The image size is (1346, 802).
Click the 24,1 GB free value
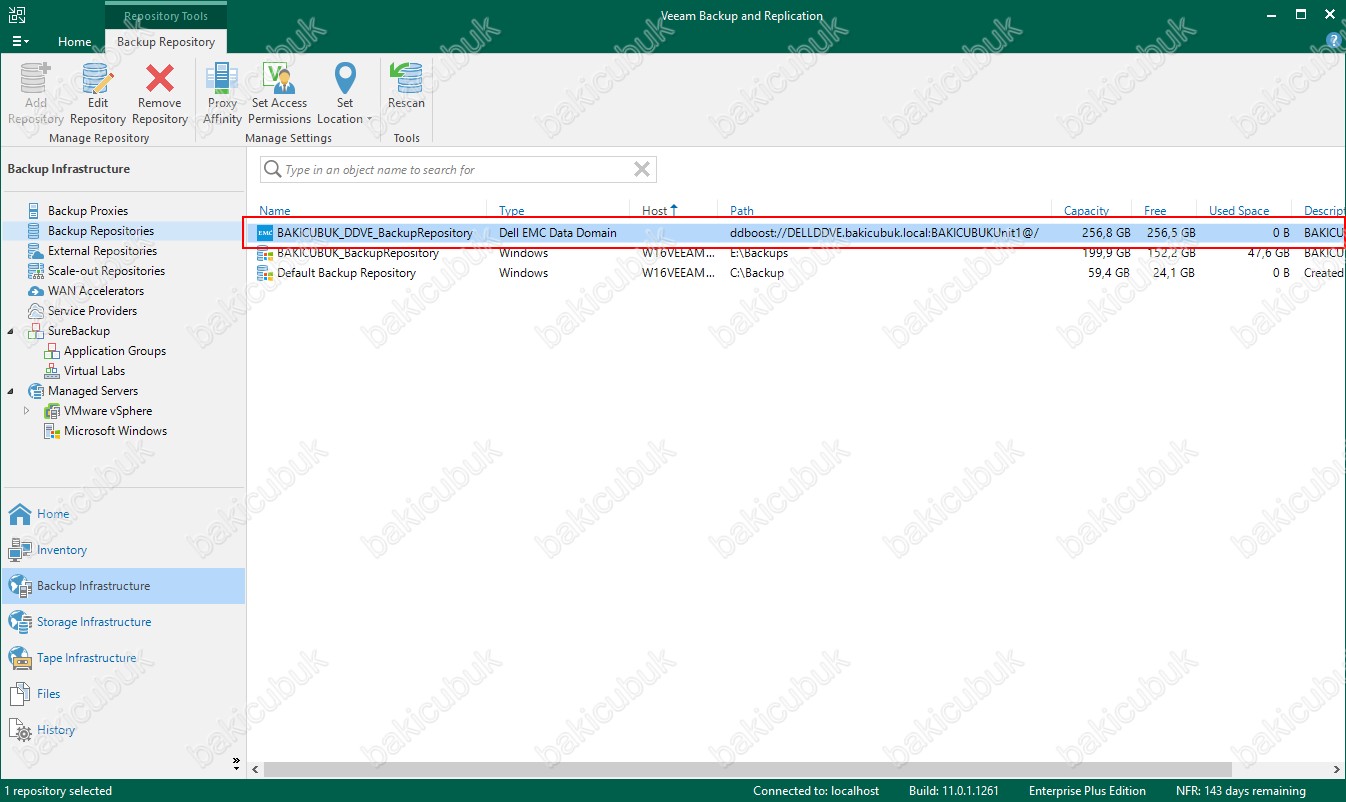tap(1172, 273)
